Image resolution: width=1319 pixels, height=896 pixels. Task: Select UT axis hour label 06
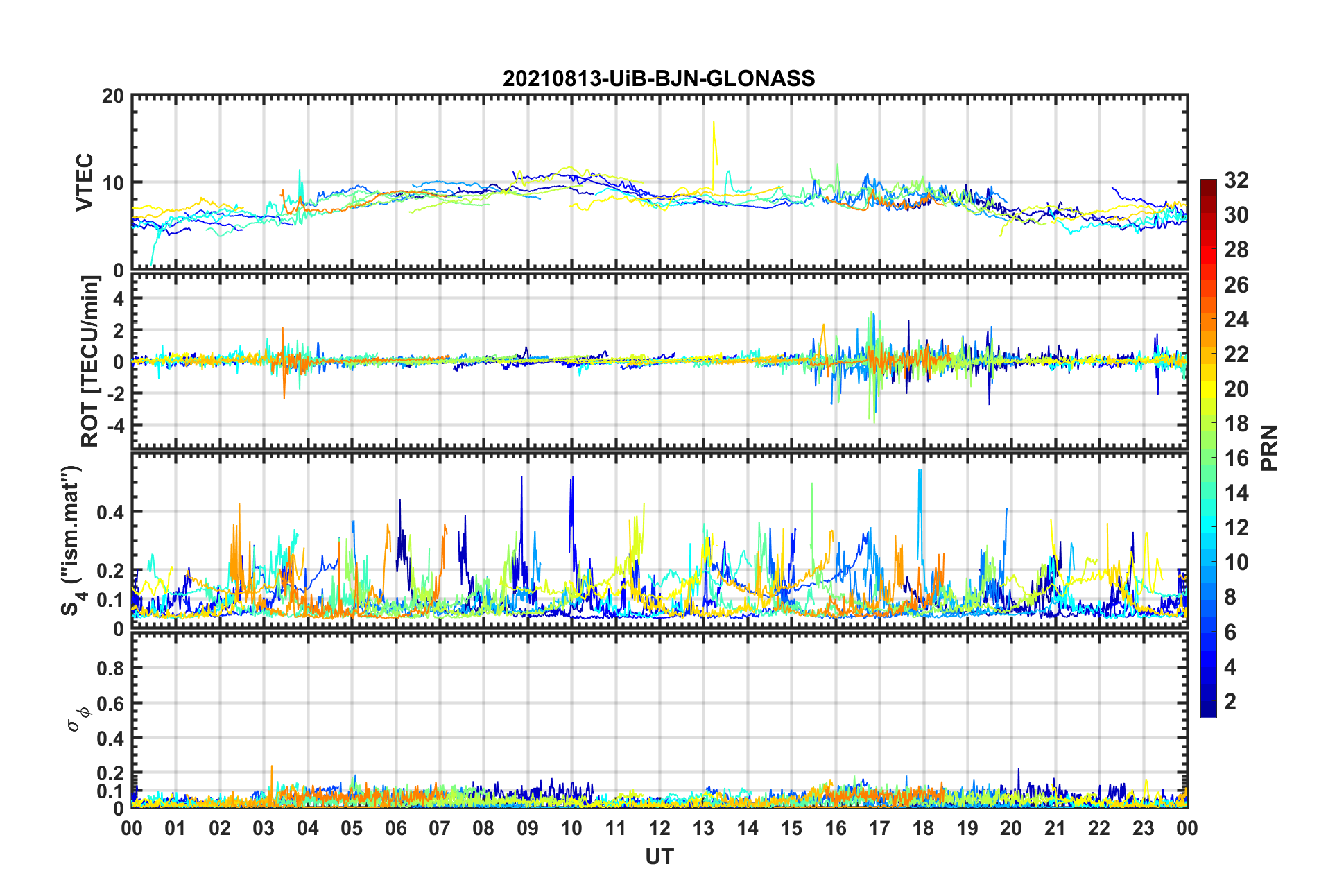(x=395, y=828)
